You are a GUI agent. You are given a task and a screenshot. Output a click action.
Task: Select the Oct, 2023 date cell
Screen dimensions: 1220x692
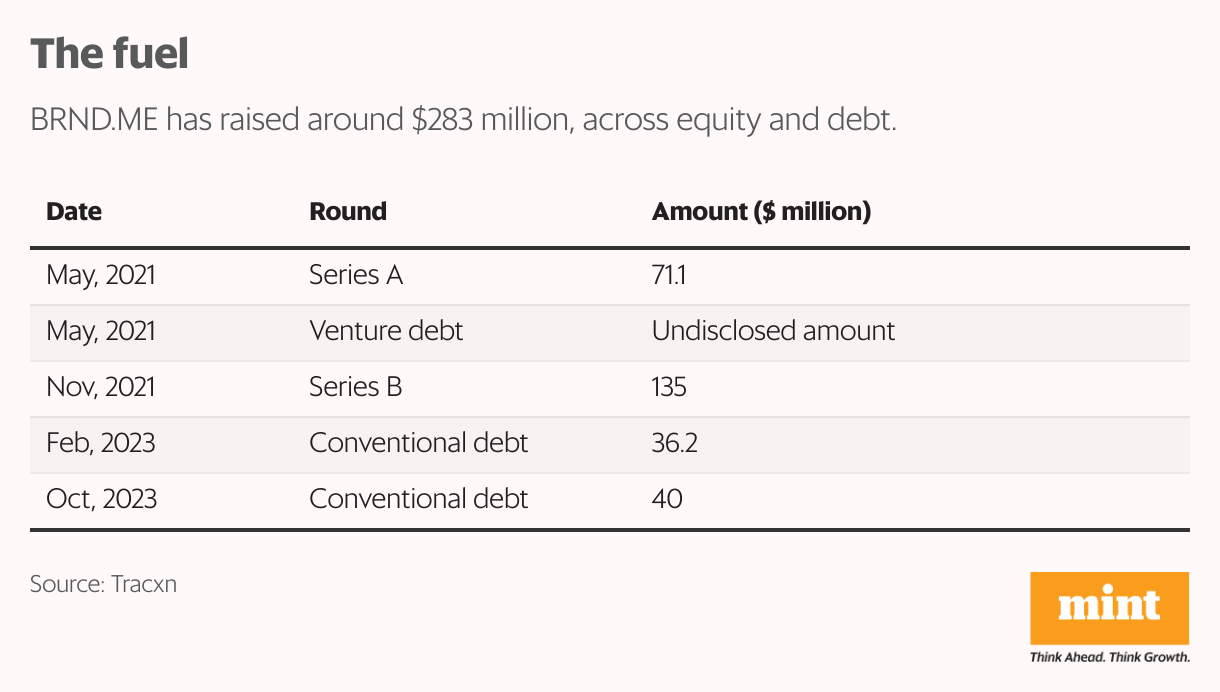click(x=101, y=498)
